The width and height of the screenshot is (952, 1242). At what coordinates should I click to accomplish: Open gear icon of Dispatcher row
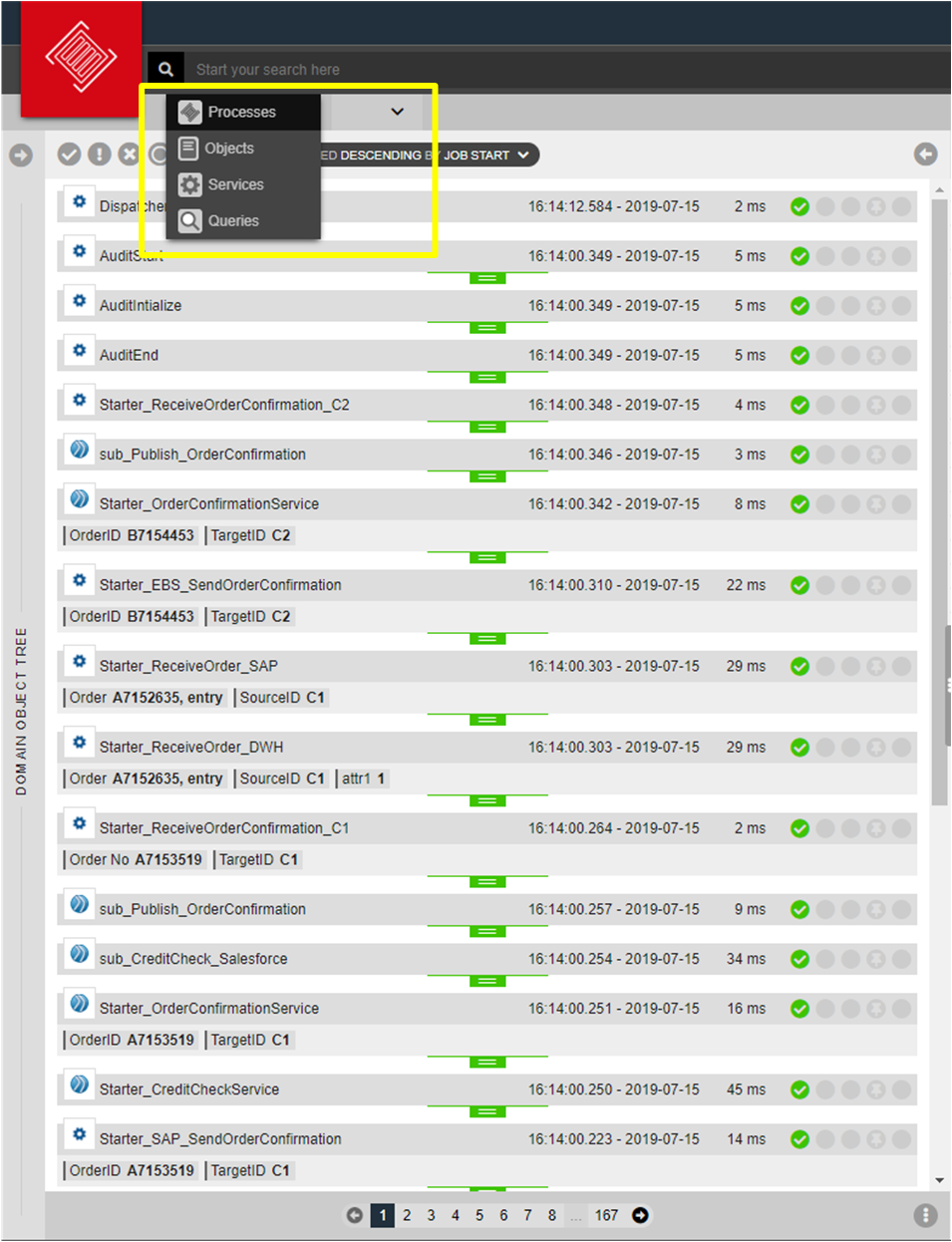click(80, 201)
